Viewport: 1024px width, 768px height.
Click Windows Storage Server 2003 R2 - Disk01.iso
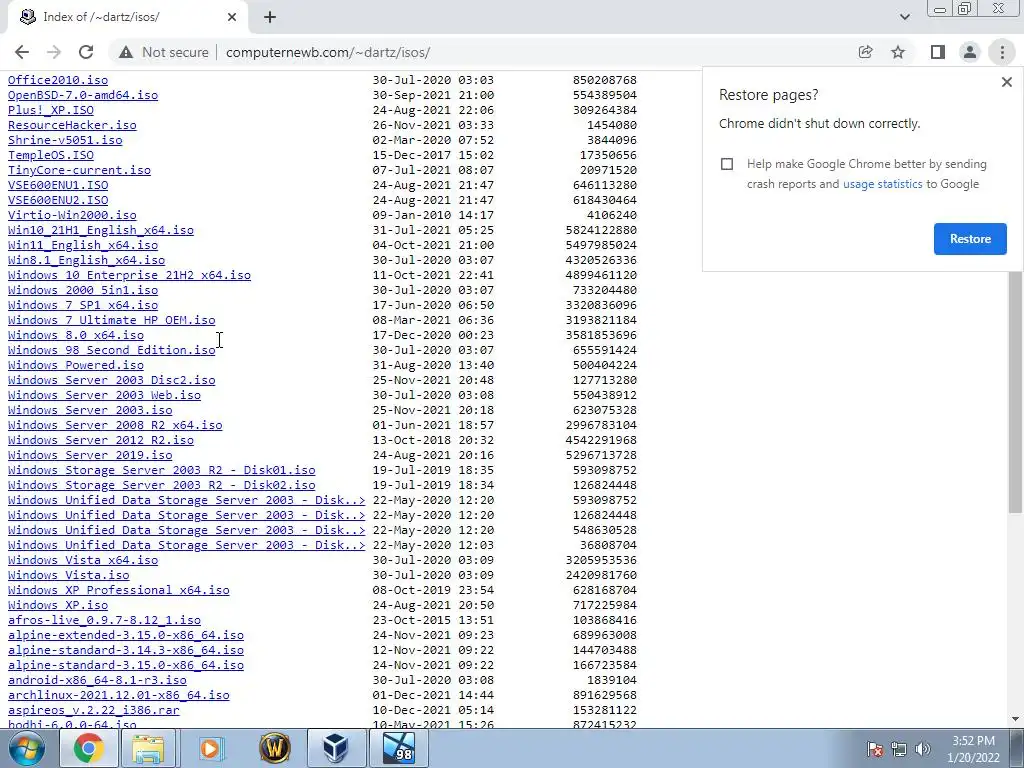pos(162,470)
